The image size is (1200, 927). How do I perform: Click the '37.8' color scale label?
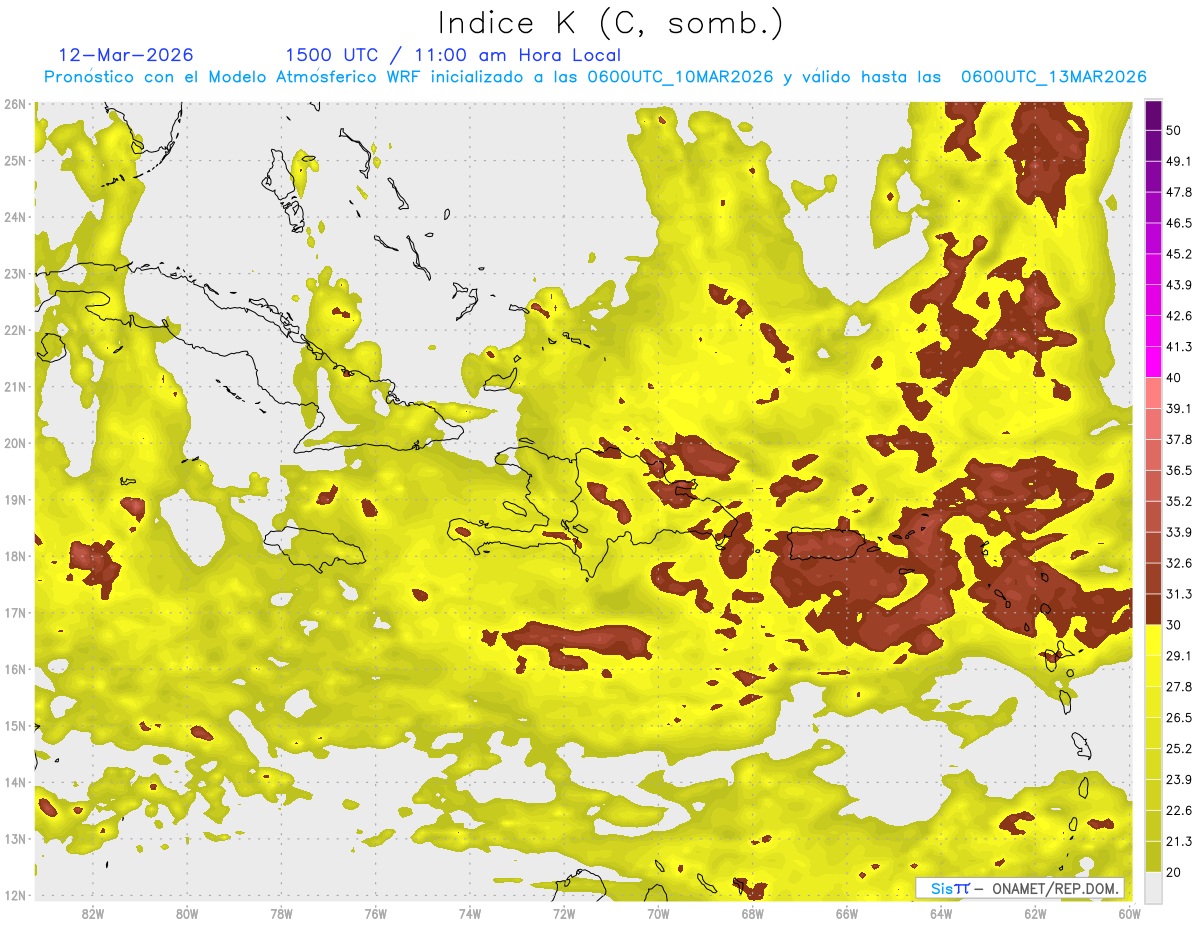[x=1179, y=439]
